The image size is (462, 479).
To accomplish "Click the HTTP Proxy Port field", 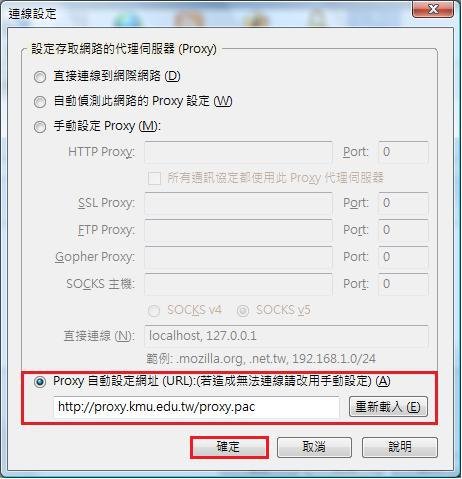I will [x=403, y=152].
